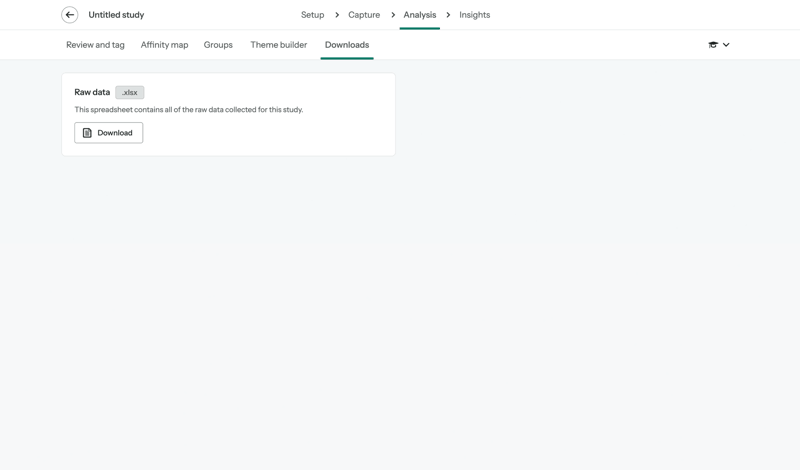Switch to Review and tag tab
The height and width of the screenshot is (470, 800).
pyautogui.click(x=95, y=45)
